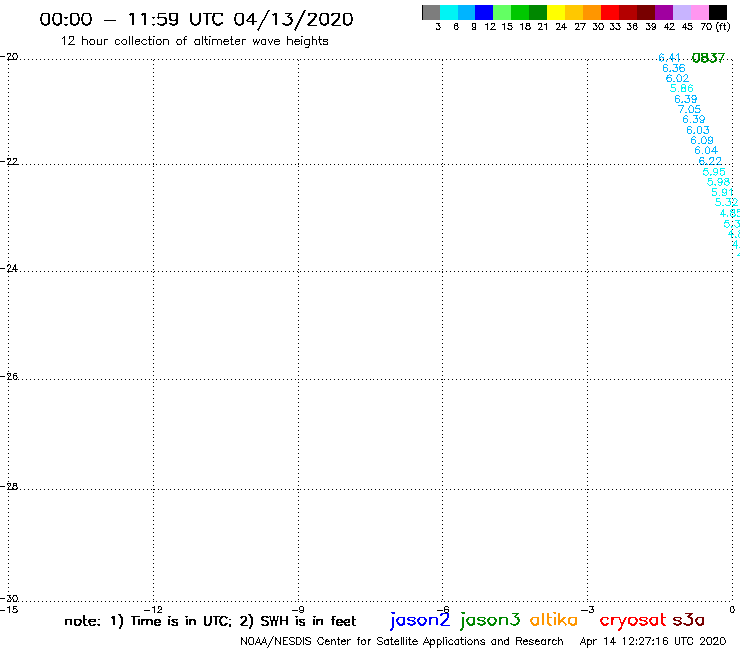Click the green 'jason3' satellite legend label
This screenshot has height=650, width=740.
pos(490,620)
